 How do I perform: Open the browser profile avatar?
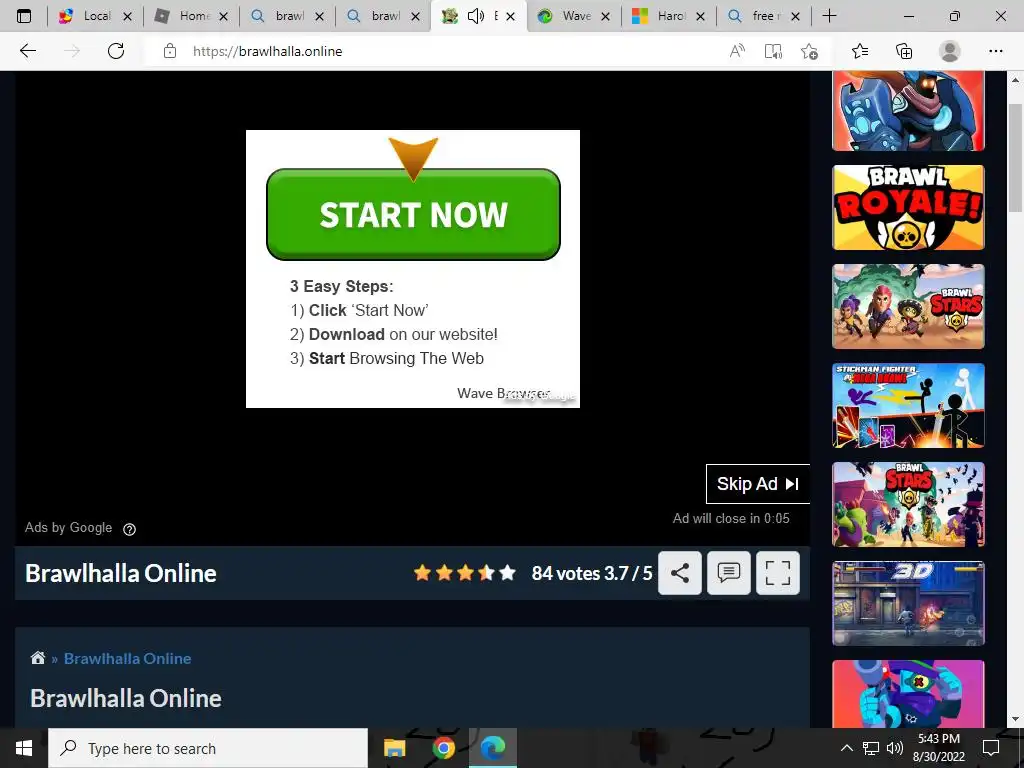949,51
